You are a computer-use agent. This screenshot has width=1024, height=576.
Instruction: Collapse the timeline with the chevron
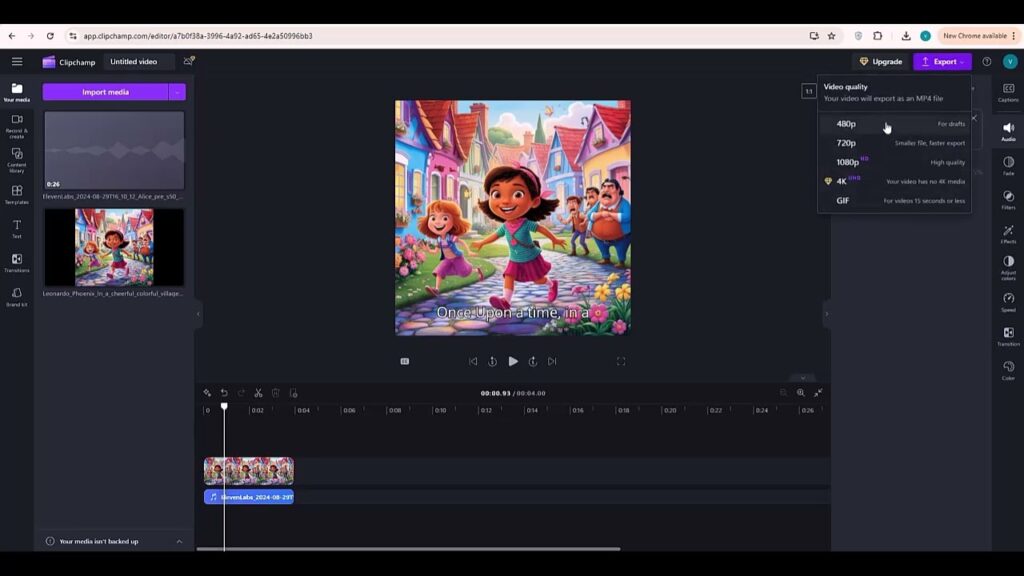pos(803,378)
